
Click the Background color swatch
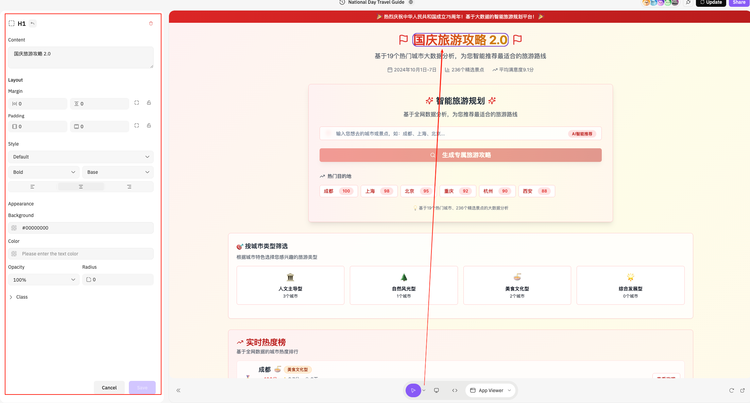(14, 228)
